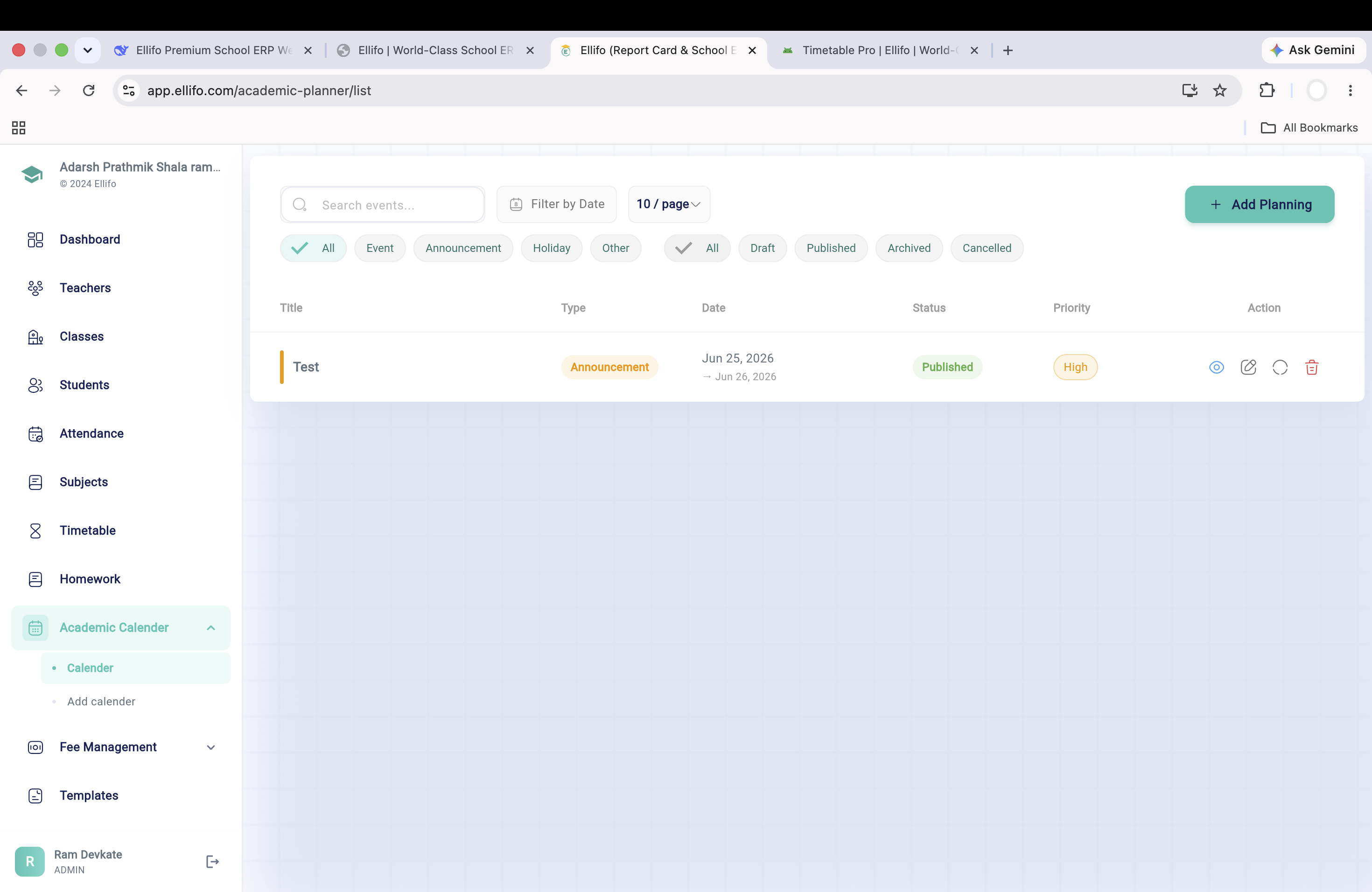The width and height of the screenshot is (1372, 892).
Task: Click the logout icon beside Ram Devkate
Action: click(212, 862)
